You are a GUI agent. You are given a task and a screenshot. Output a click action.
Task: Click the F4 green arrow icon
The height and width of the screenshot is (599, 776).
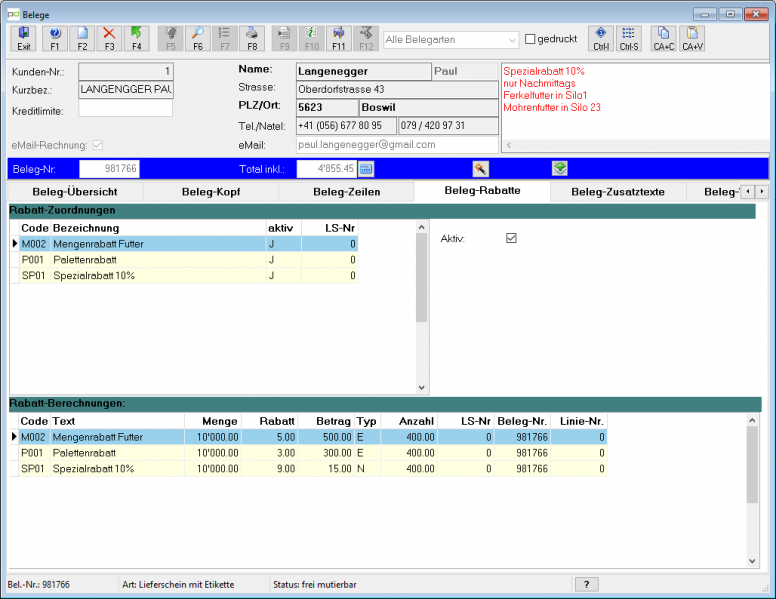[137, 39]
